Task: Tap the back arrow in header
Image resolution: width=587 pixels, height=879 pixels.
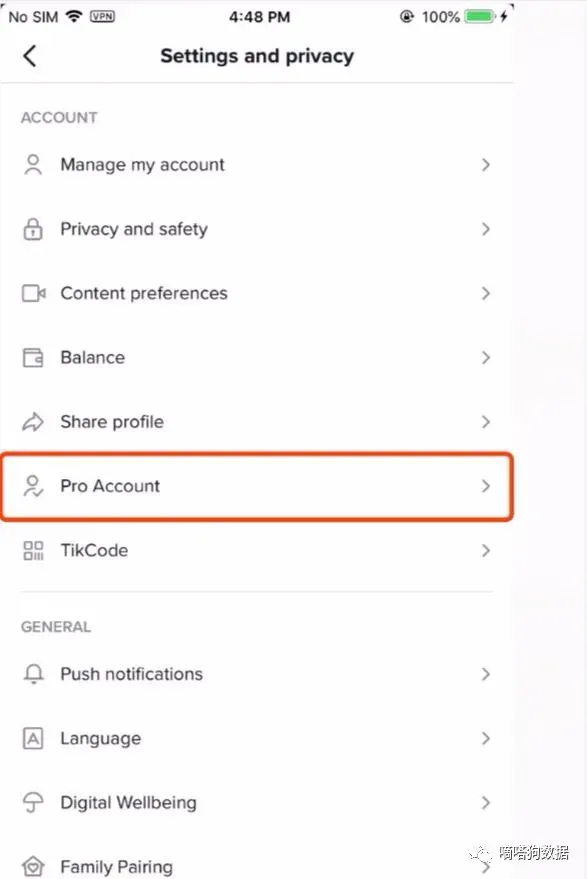Action: coord(30,56)
